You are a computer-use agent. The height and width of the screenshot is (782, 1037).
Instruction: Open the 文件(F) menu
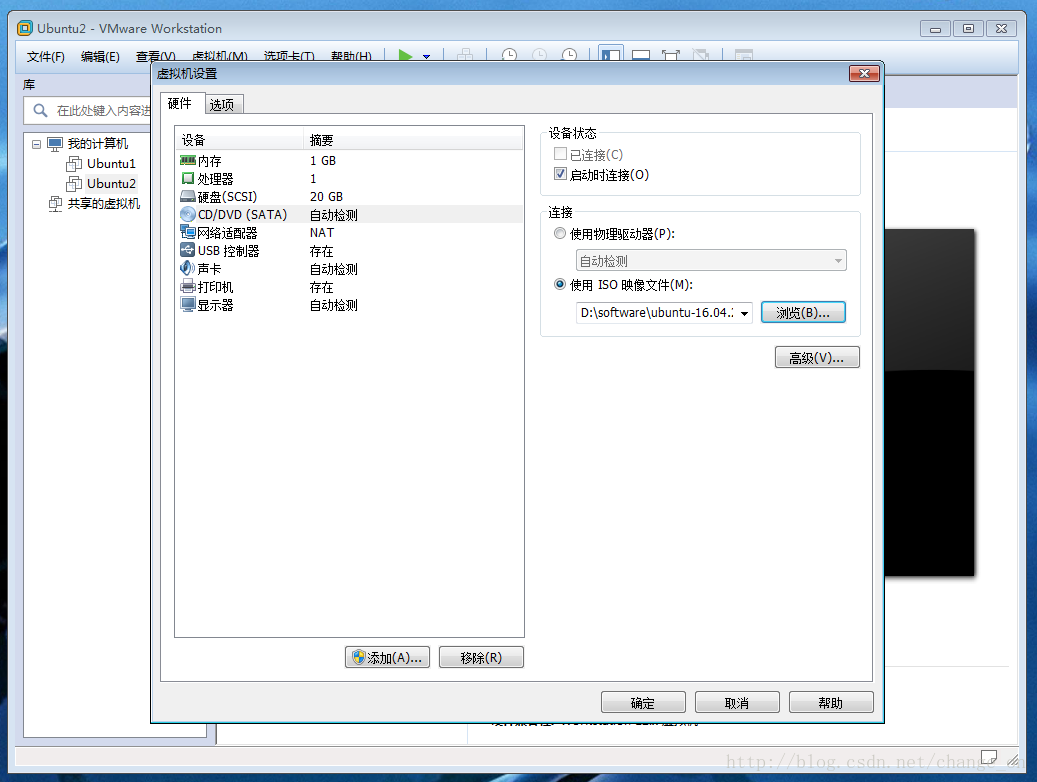(x=46, y=57)
